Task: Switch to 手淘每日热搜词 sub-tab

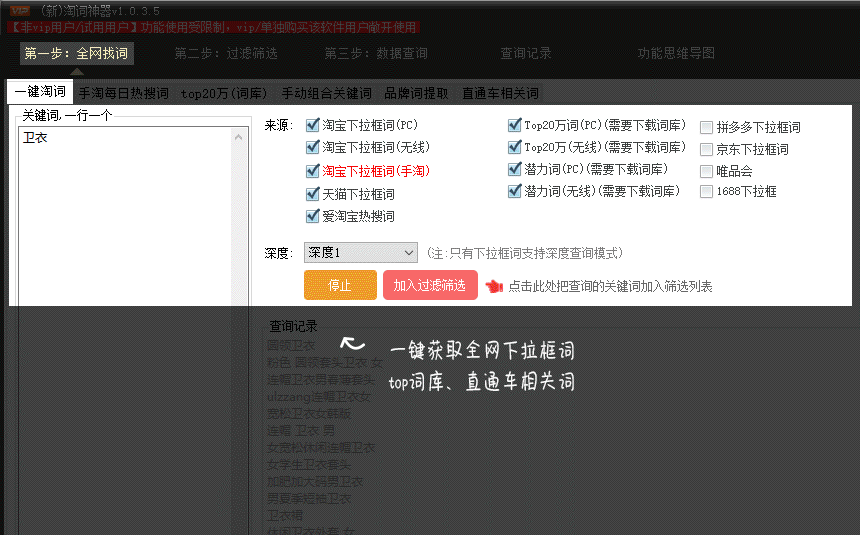Action: (123, 93)
